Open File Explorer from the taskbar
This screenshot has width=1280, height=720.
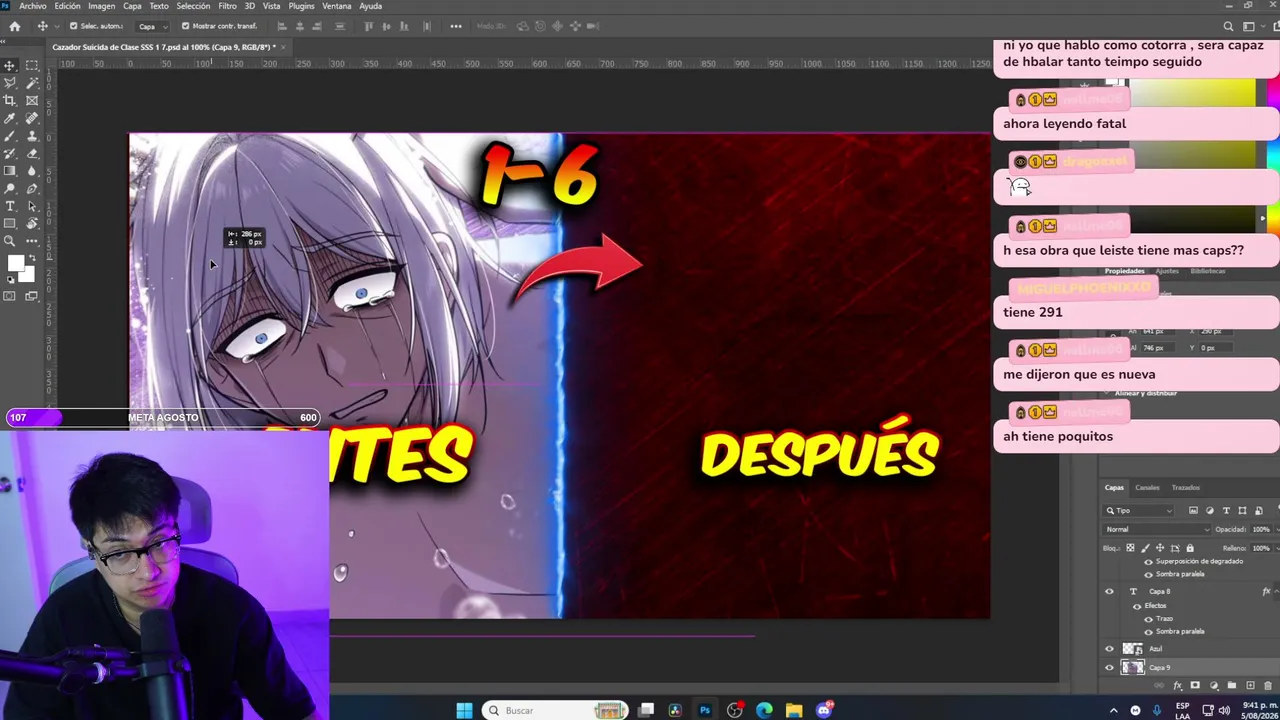794,710
